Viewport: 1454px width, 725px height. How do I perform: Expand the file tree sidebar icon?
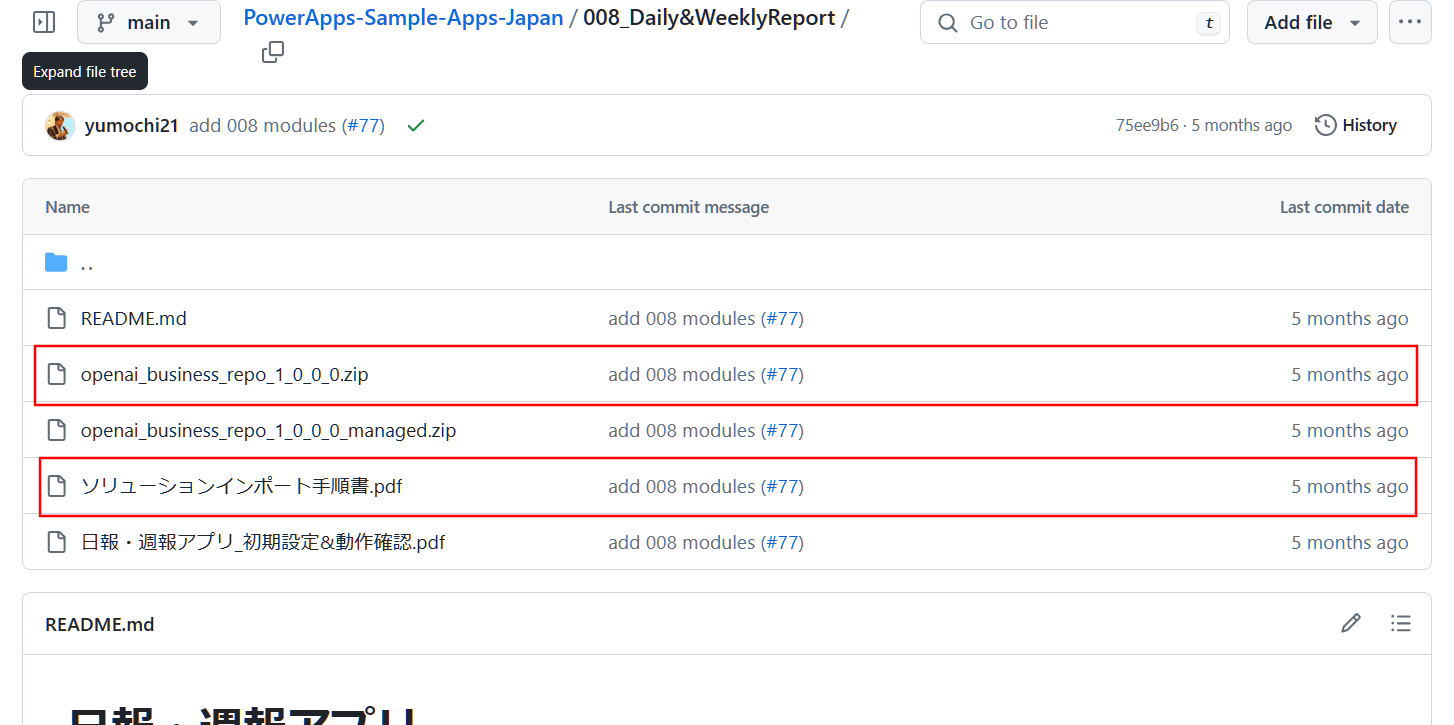(x=44, y=22)
